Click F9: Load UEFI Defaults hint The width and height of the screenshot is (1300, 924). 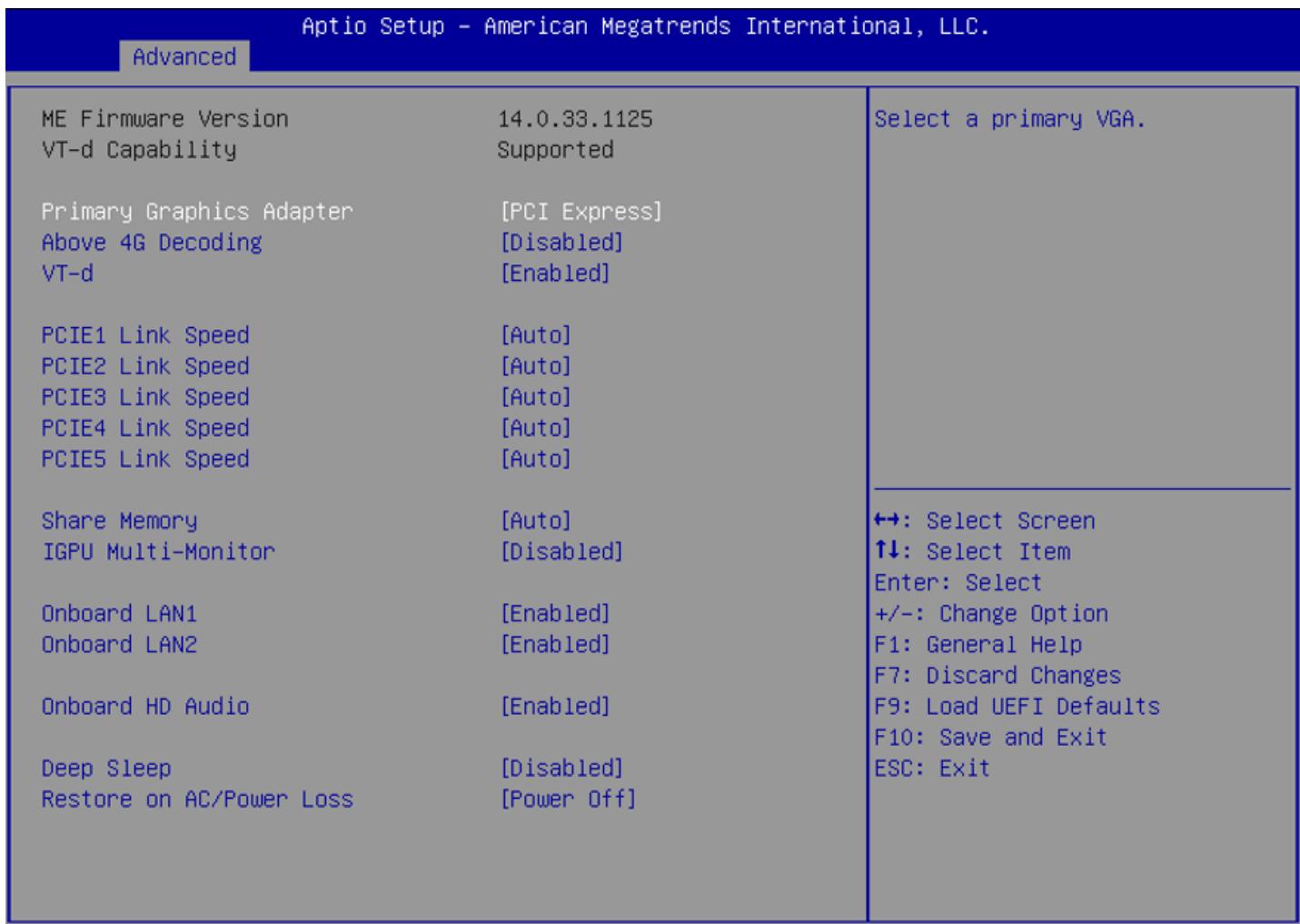[x=1017, y=706]
